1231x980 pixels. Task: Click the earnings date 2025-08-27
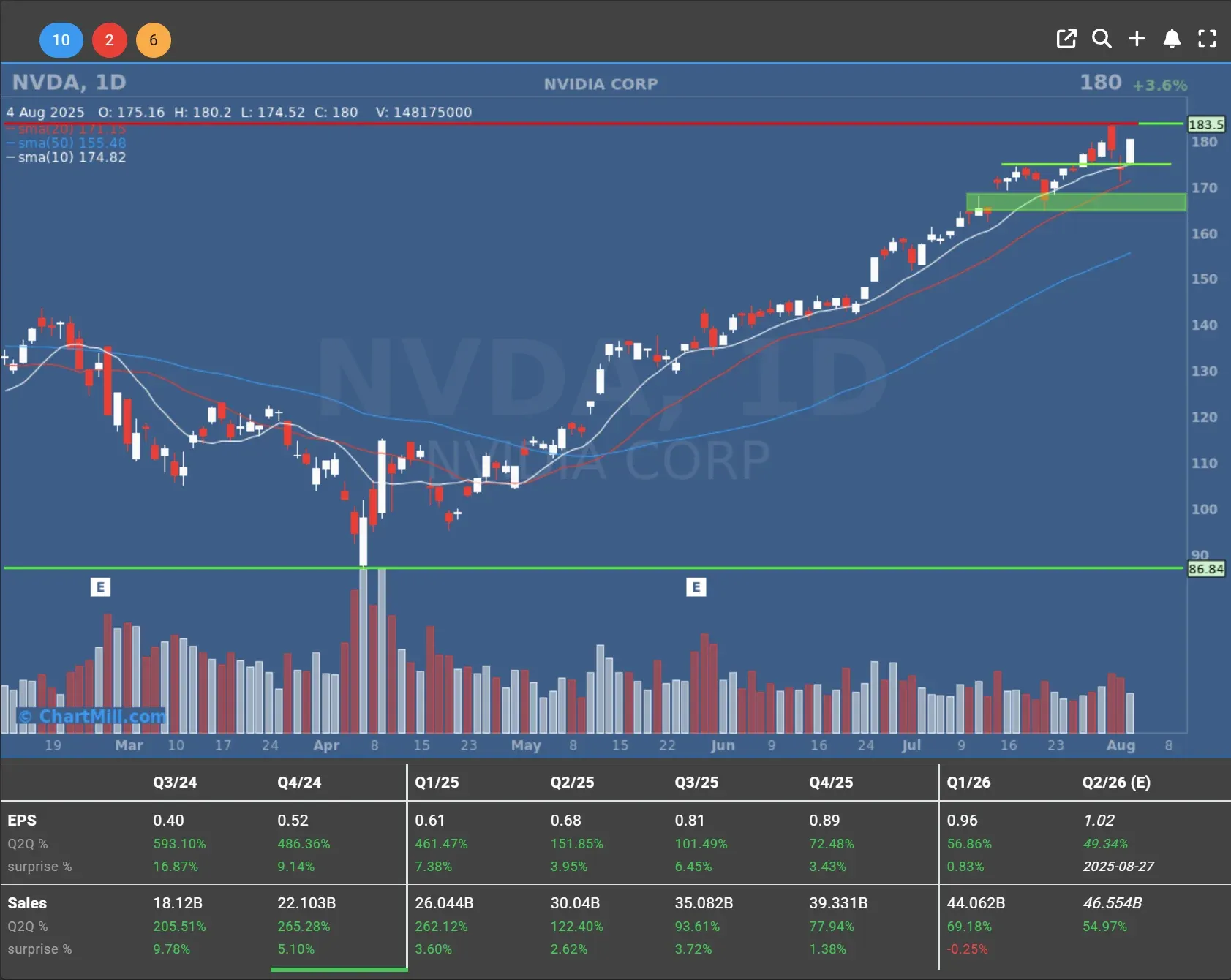[1118, 866]
